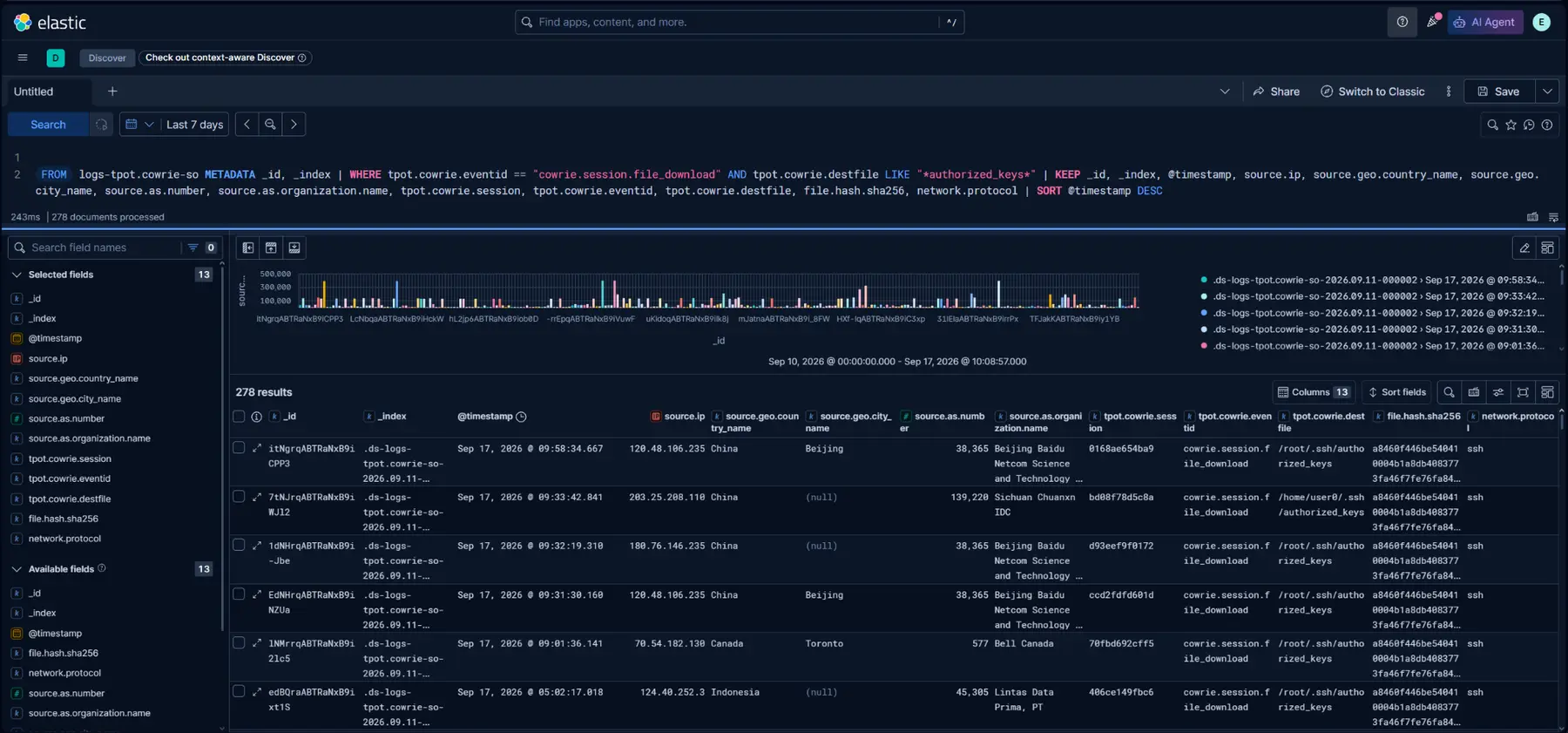Image resolution: width=1568 pixels, height=733 pixels.
Task: Open the keyboard shortcuts icon in results toolbar
Action: pos(1474,392)
